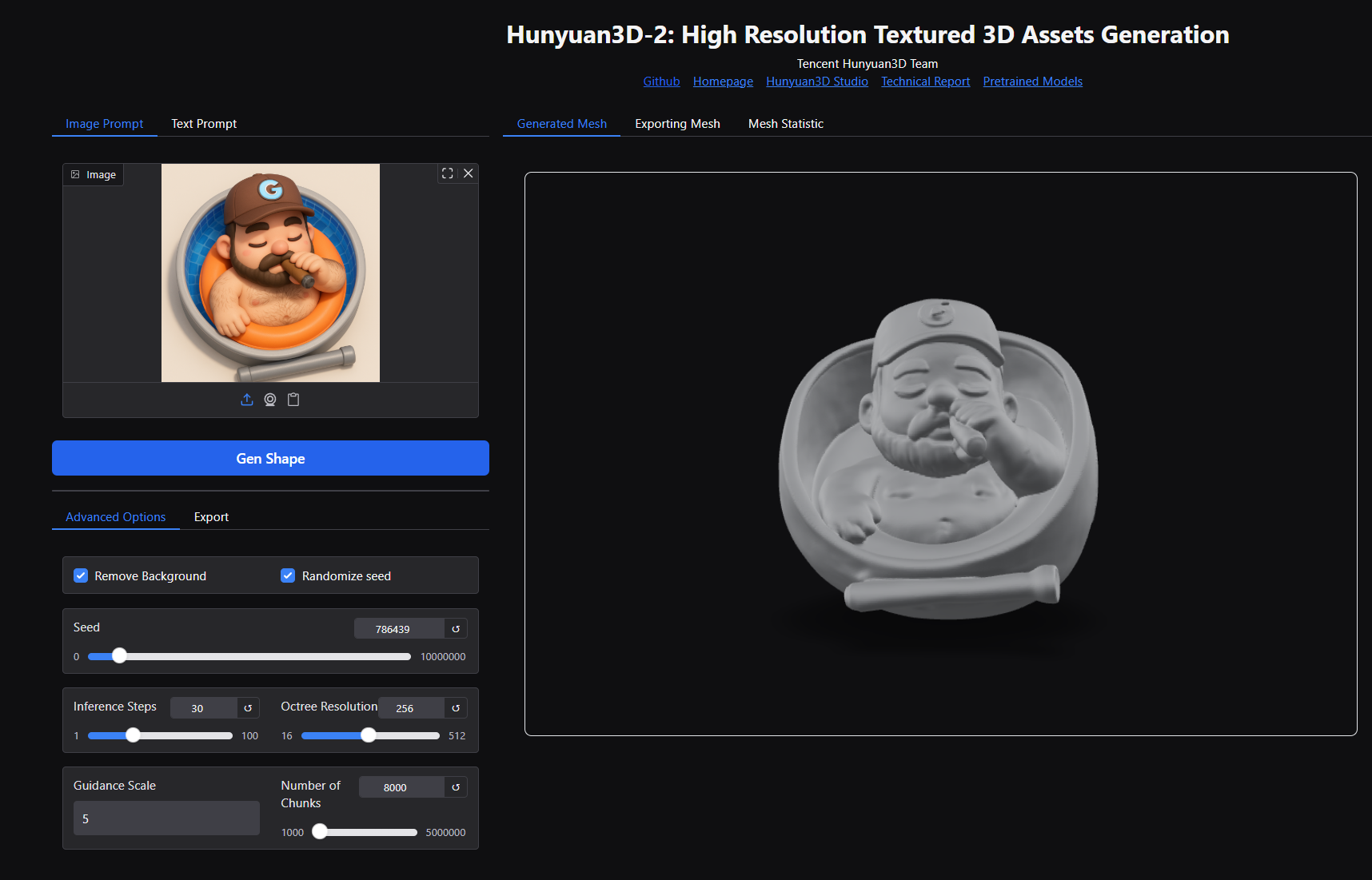Open the Technical Report link
1372x880 pixels.
click(925, 82)
